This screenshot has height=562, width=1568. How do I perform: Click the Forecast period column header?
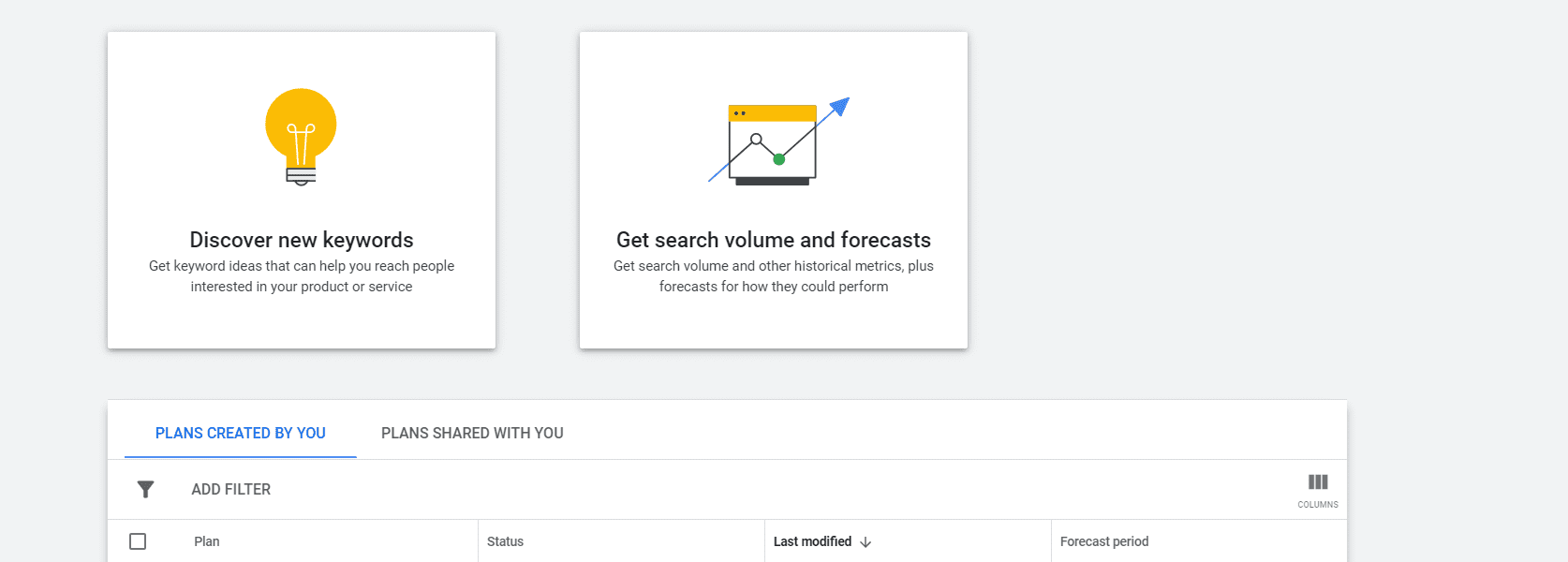tap(1104, 541)
